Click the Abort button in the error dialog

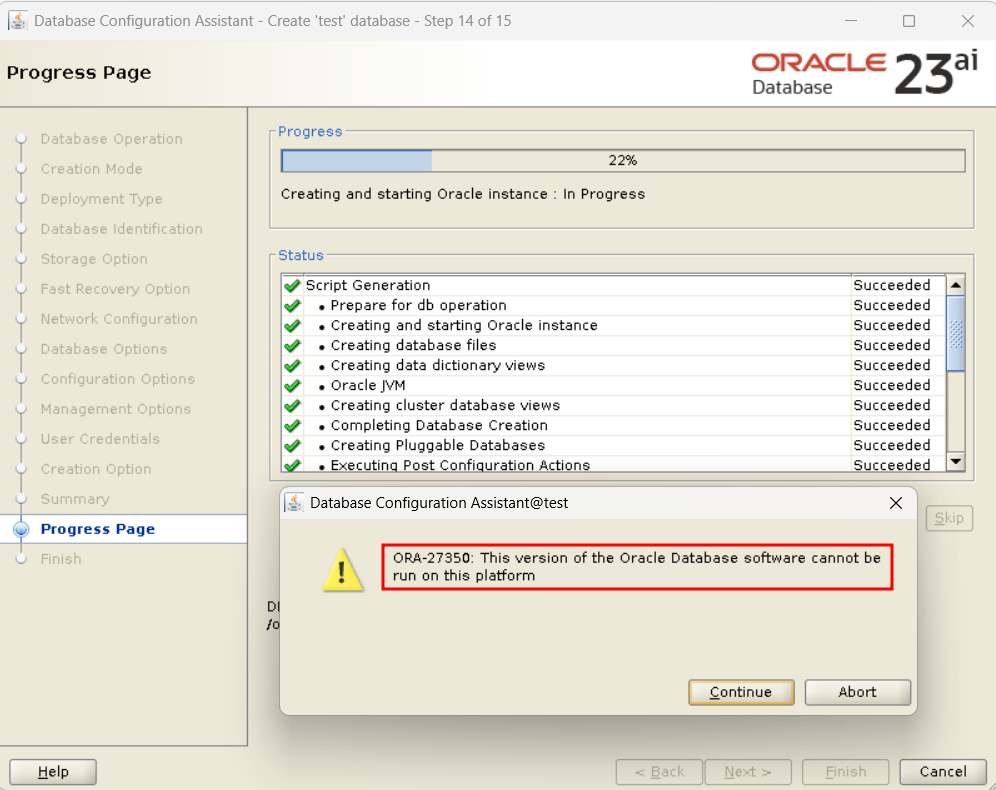[858, 692]
